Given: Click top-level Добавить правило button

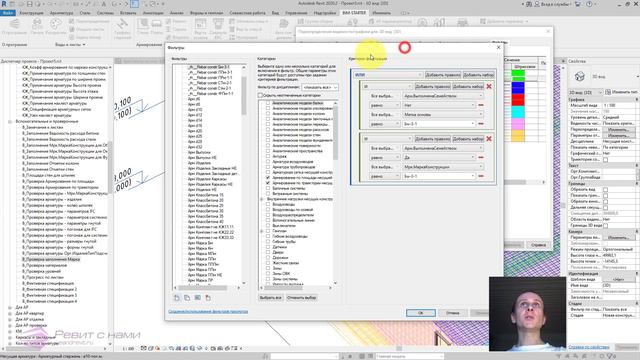Looking at the screenshot, I should [443, 75].
